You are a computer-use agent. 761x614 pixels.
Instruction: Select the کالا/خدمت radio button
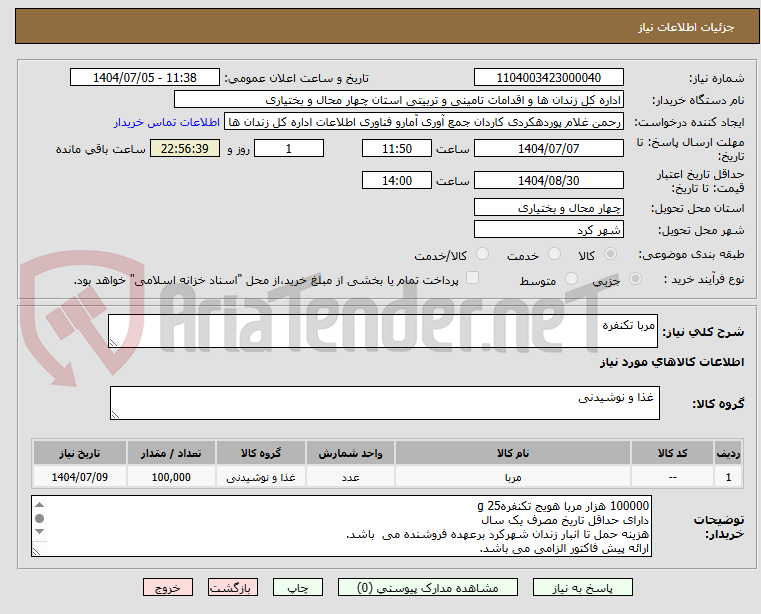click(482, 254)
